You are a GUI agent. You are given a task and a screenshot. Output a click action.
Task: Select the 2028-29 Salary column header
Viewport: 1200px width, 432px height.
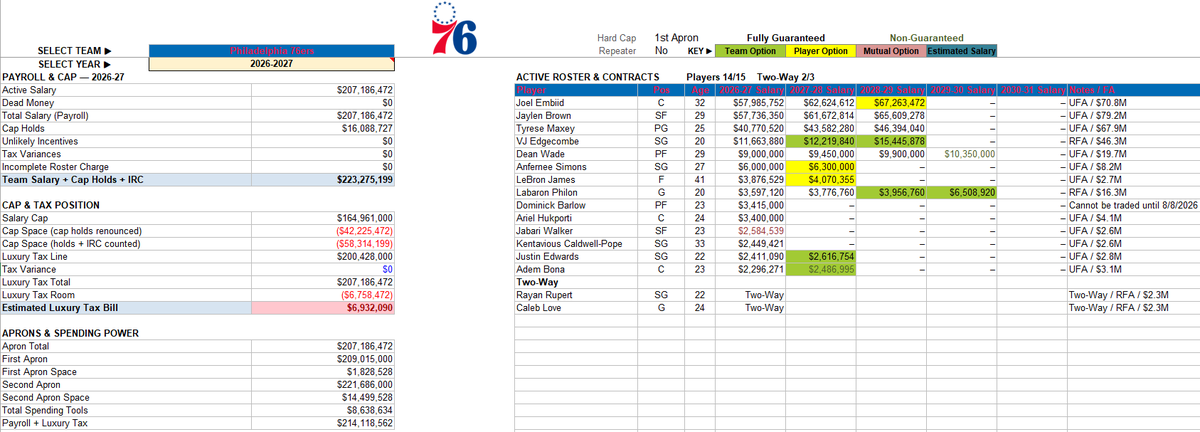pyautogui.click(x=891, y=91)
